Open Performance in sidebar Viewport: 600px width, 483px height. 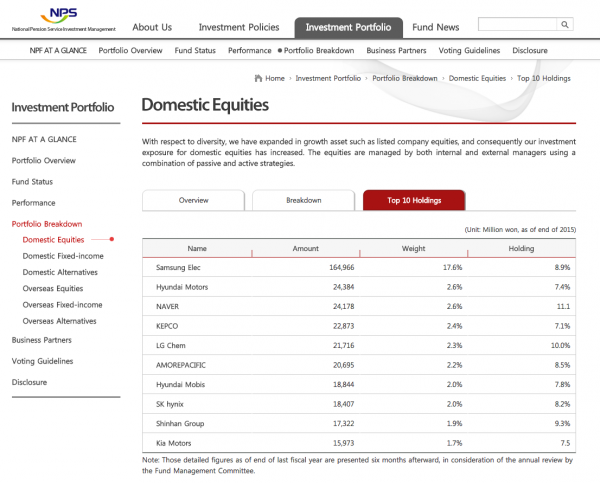coord(33,203)
